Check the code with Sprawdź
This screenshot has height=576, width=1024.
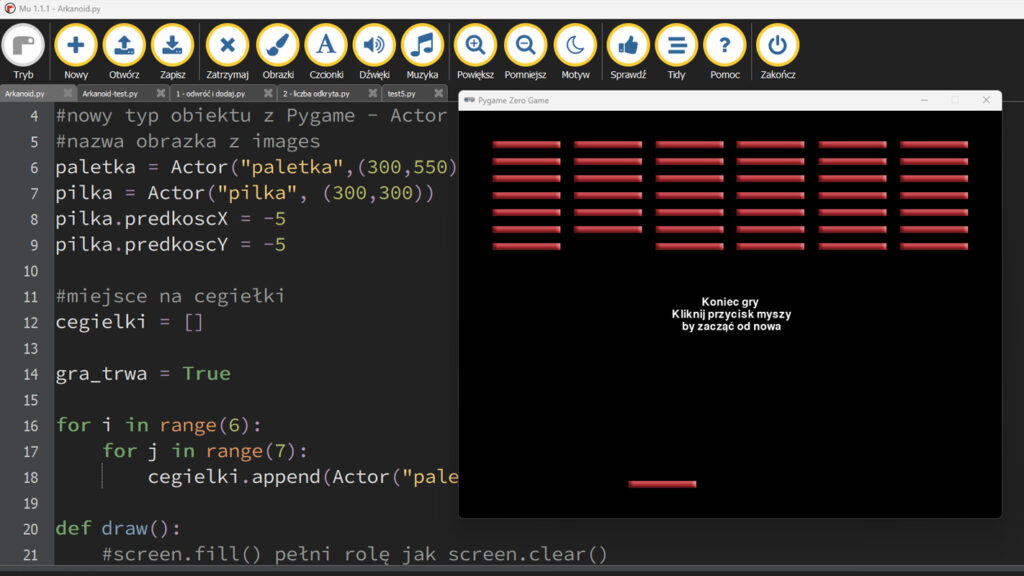[x=628, y=46]
